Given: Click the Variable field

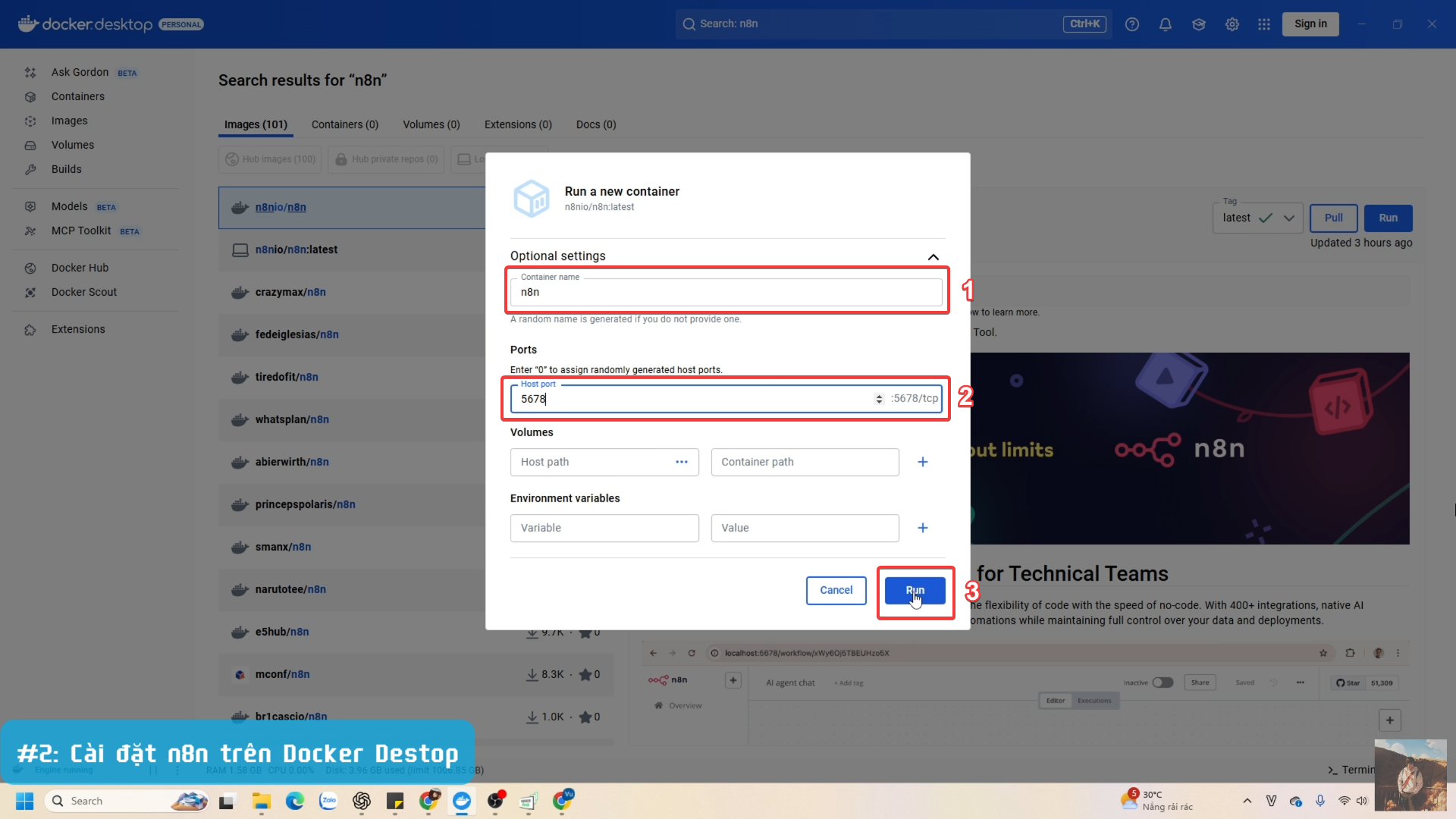Looking at the screenshot, I should tap(604, 528).
